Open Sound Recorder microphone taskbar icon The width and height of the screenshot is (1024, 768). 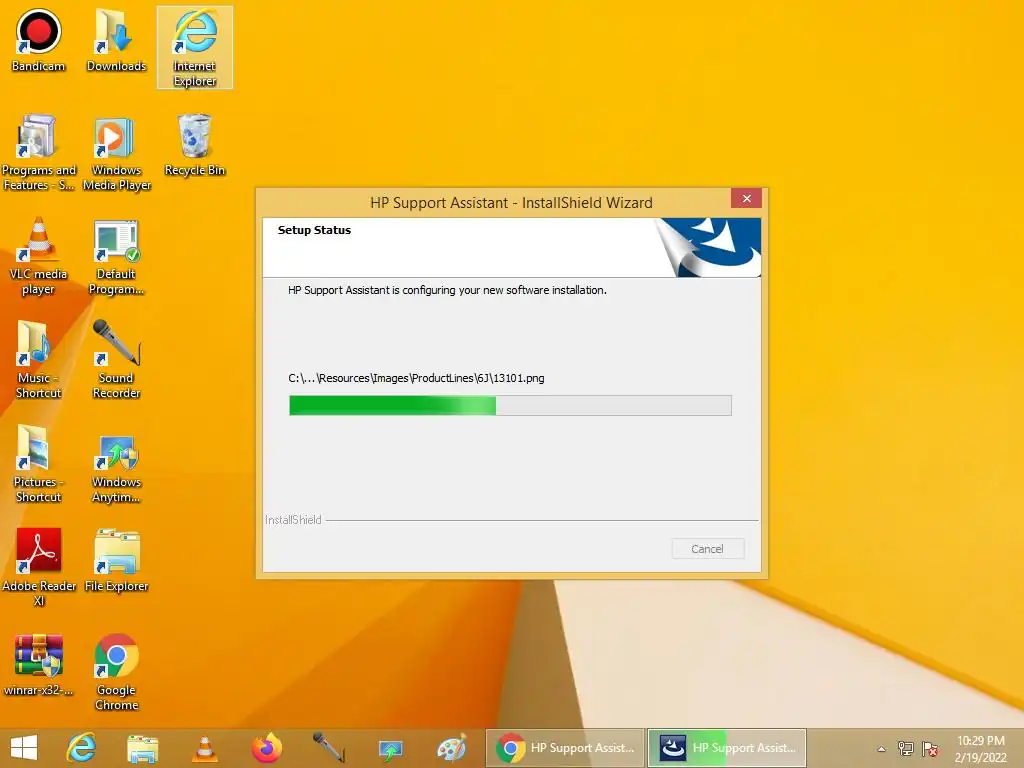coord(328,748)
